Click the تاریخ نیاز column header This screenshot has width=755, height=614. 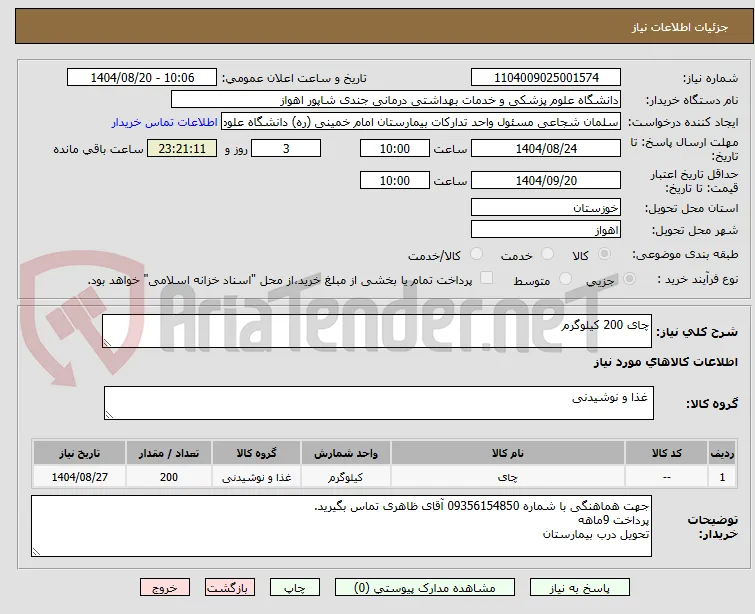coord(79,453)
